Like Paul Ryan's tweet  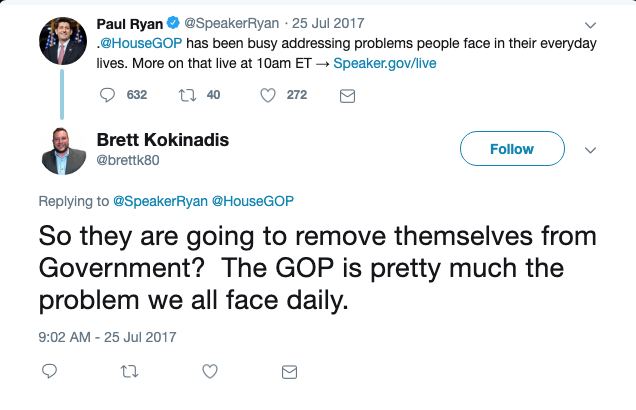coord(268,95)
